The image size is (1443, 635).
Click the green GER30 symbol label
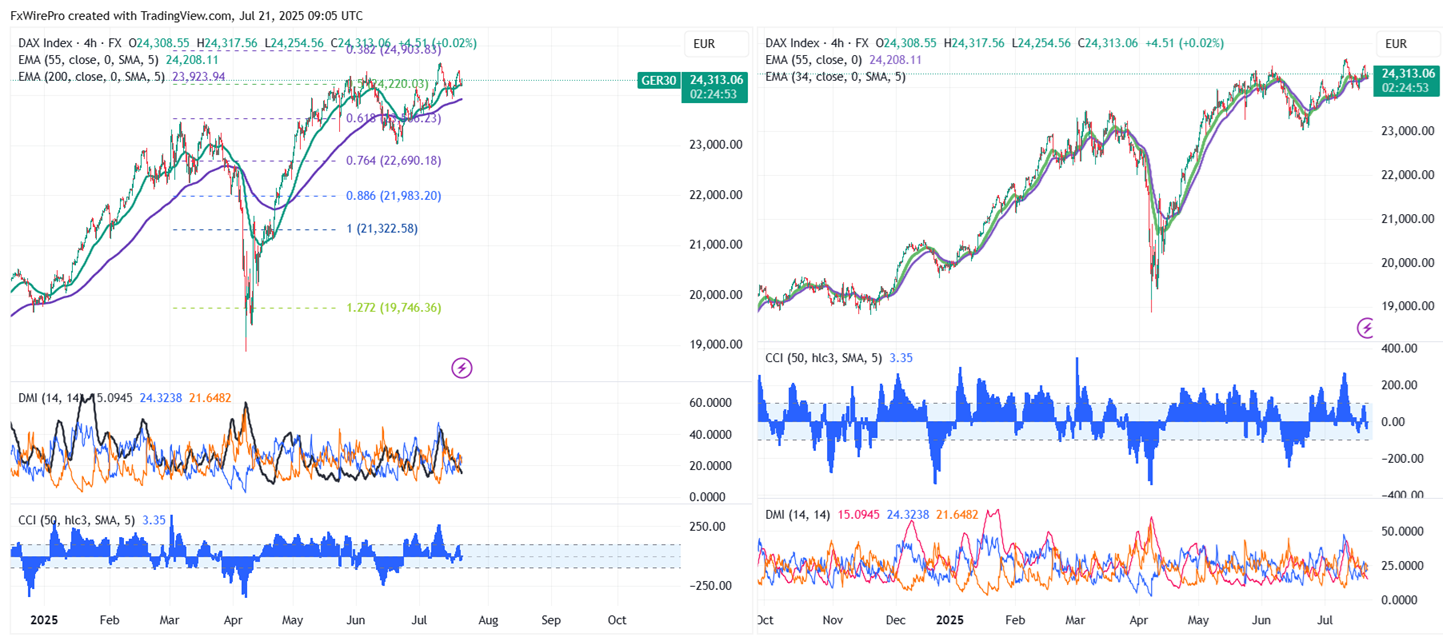(x=657, y=80)
